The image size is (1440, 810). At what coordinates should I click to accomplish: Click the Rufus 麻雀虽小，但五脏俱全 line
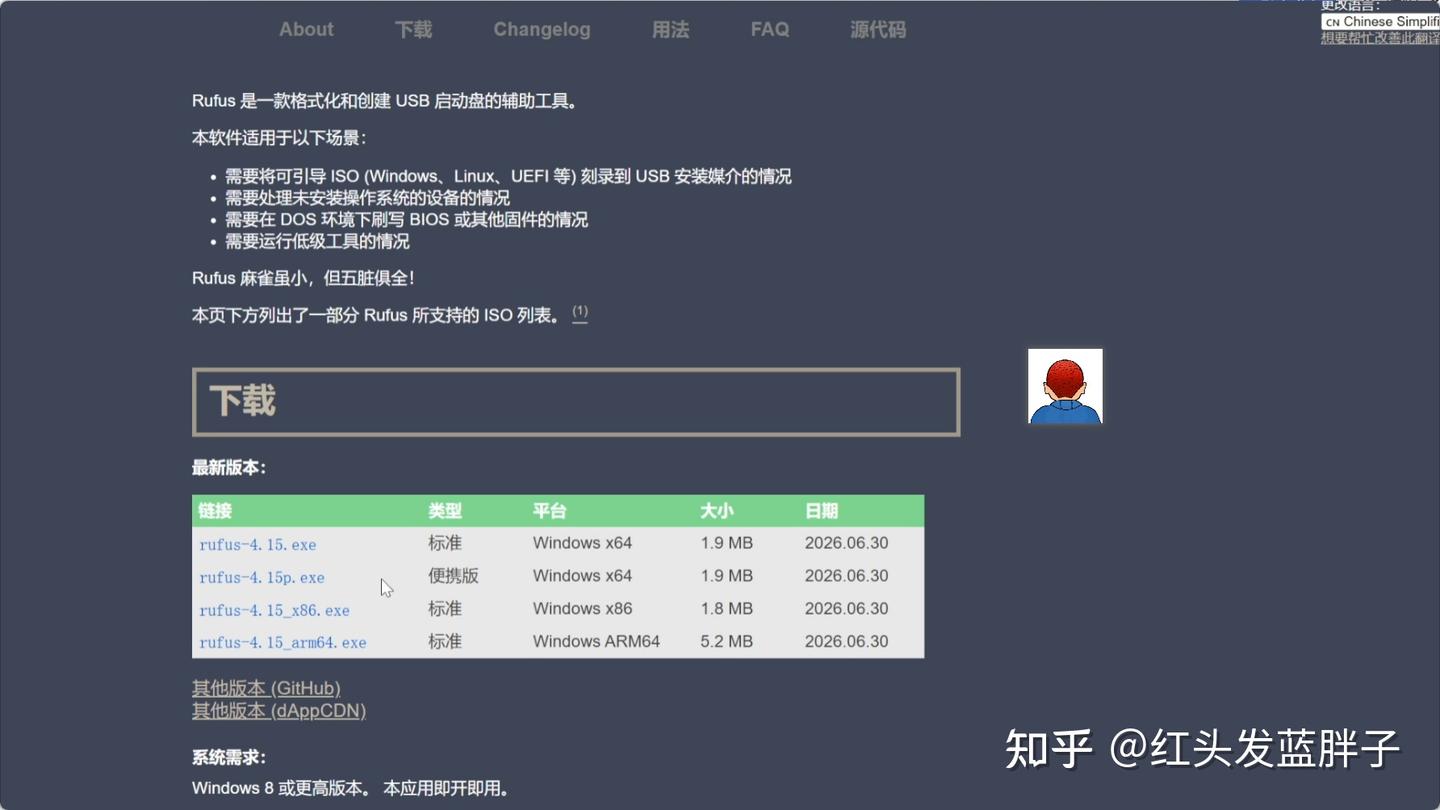[303, 278]
